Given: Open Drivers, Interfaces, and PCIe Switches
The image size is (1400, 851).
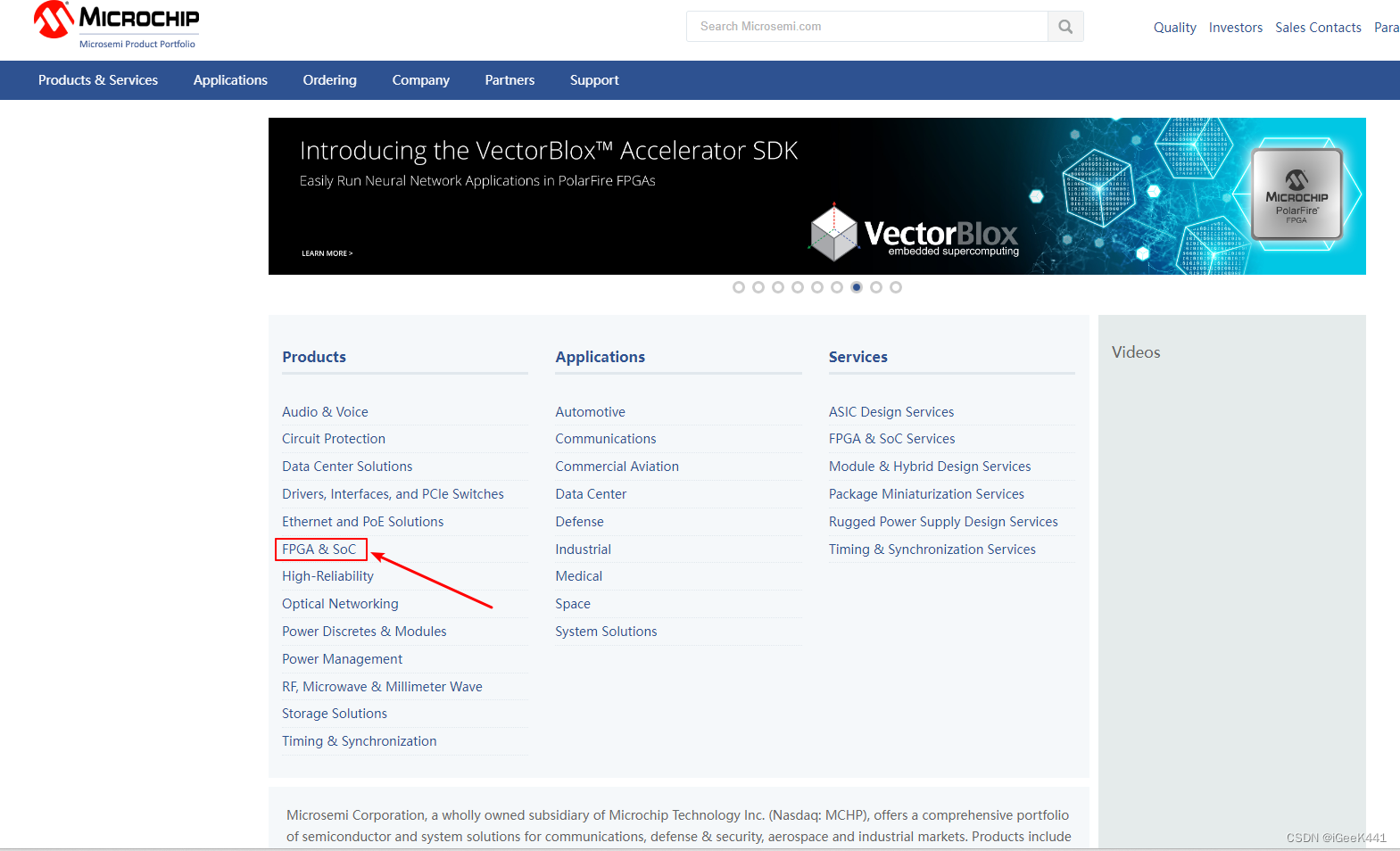Looking at the screenshot, I should [393, 494].
